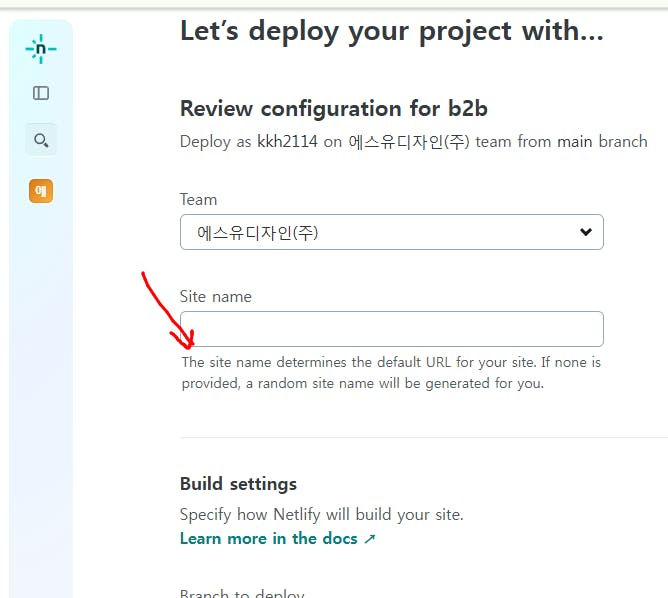Focus the Site name input field
668x598 pixels.
point(392,329)
